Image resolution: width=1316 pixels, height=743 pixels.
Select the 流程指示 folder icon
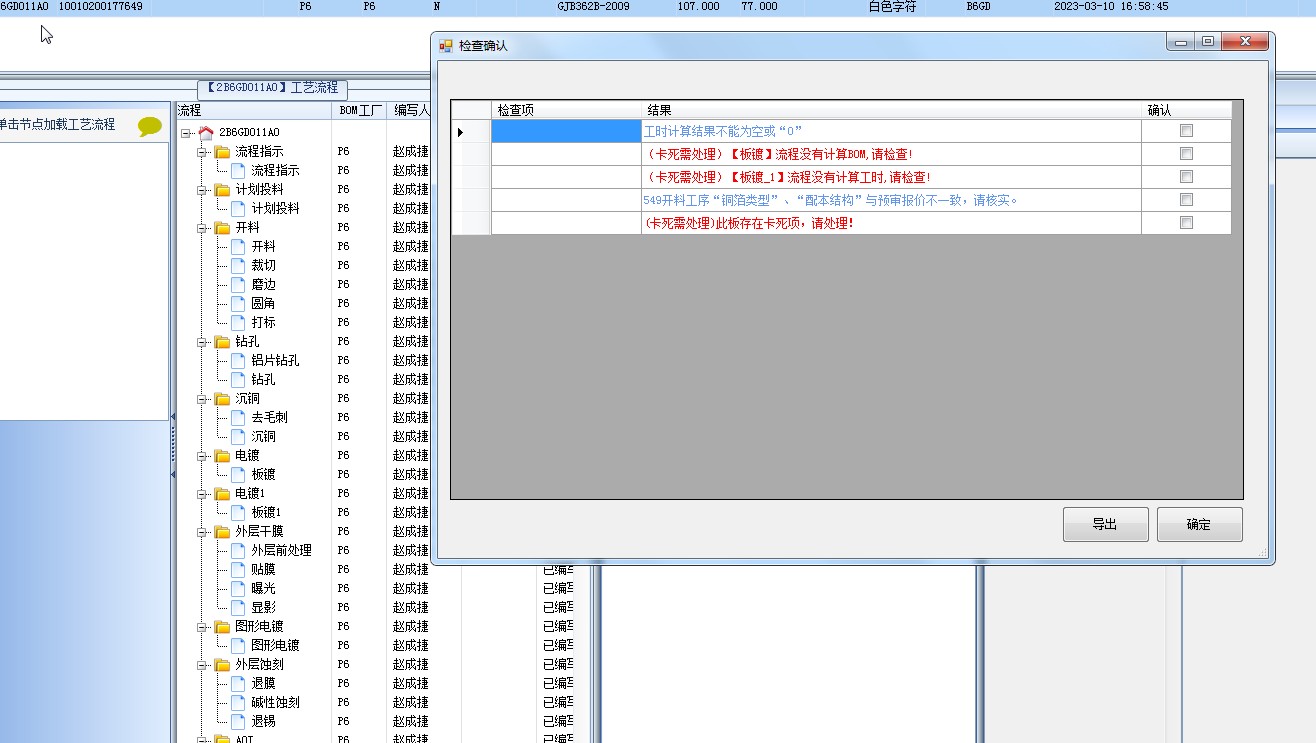point(222,151)
